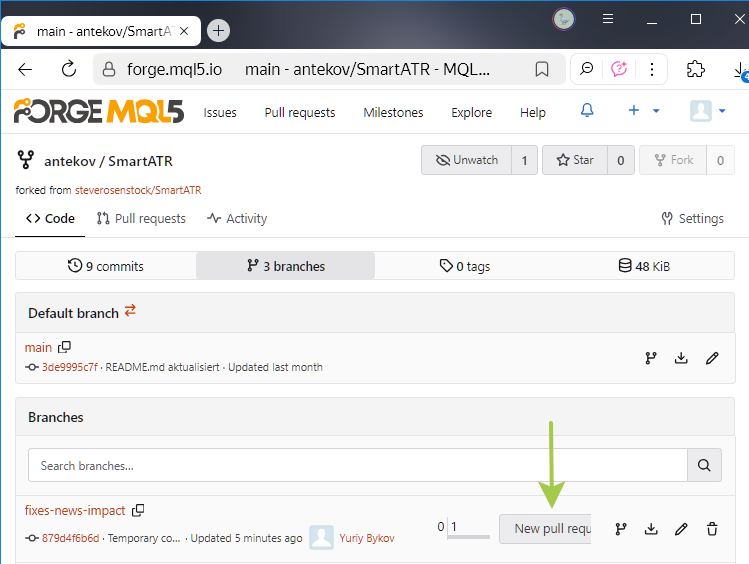
Task: Reload the current page
Action: coord(69,69)
